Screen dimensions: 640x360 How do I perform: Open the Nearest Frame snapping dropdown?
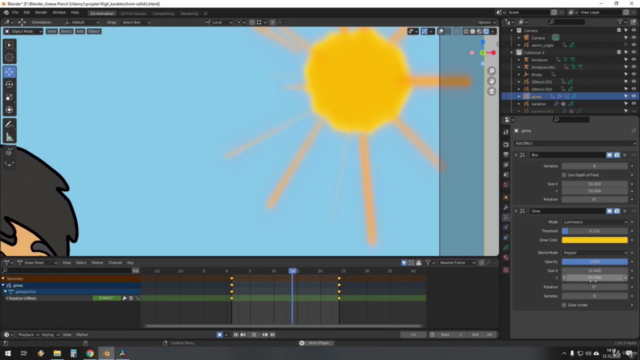pos(457,263)
